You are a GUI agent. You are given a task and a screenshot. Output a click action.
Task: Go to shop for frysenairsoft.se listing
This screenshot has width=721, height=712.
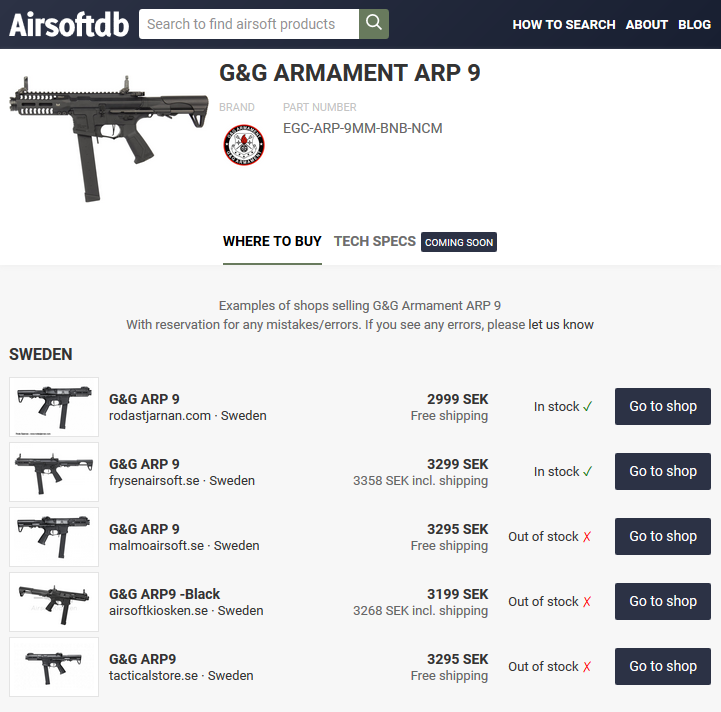(663, 471)
